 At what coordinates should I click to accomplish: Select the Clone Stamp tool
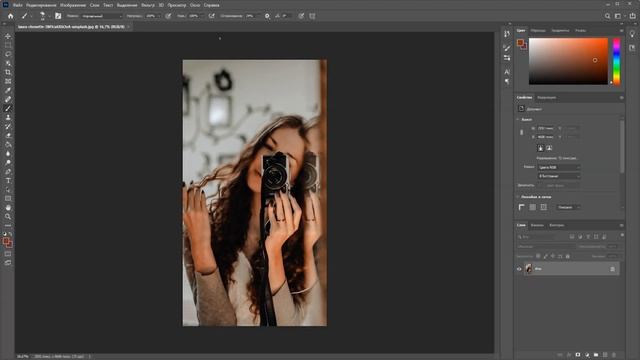click(8, 118)
